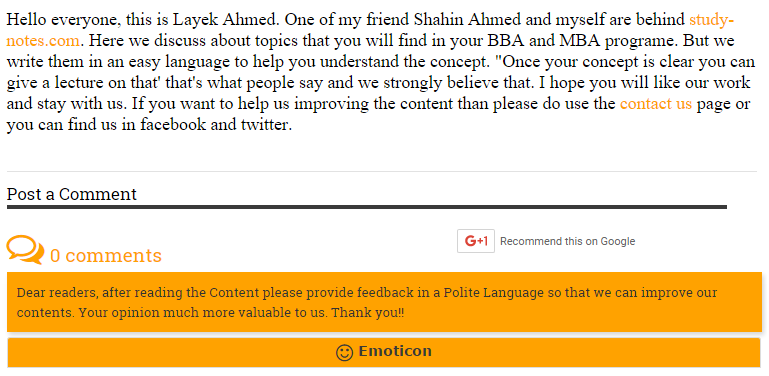Click the orange "Dear readers" notice box
The width and height of the screenshot is (769, 376).
point(384,302)
